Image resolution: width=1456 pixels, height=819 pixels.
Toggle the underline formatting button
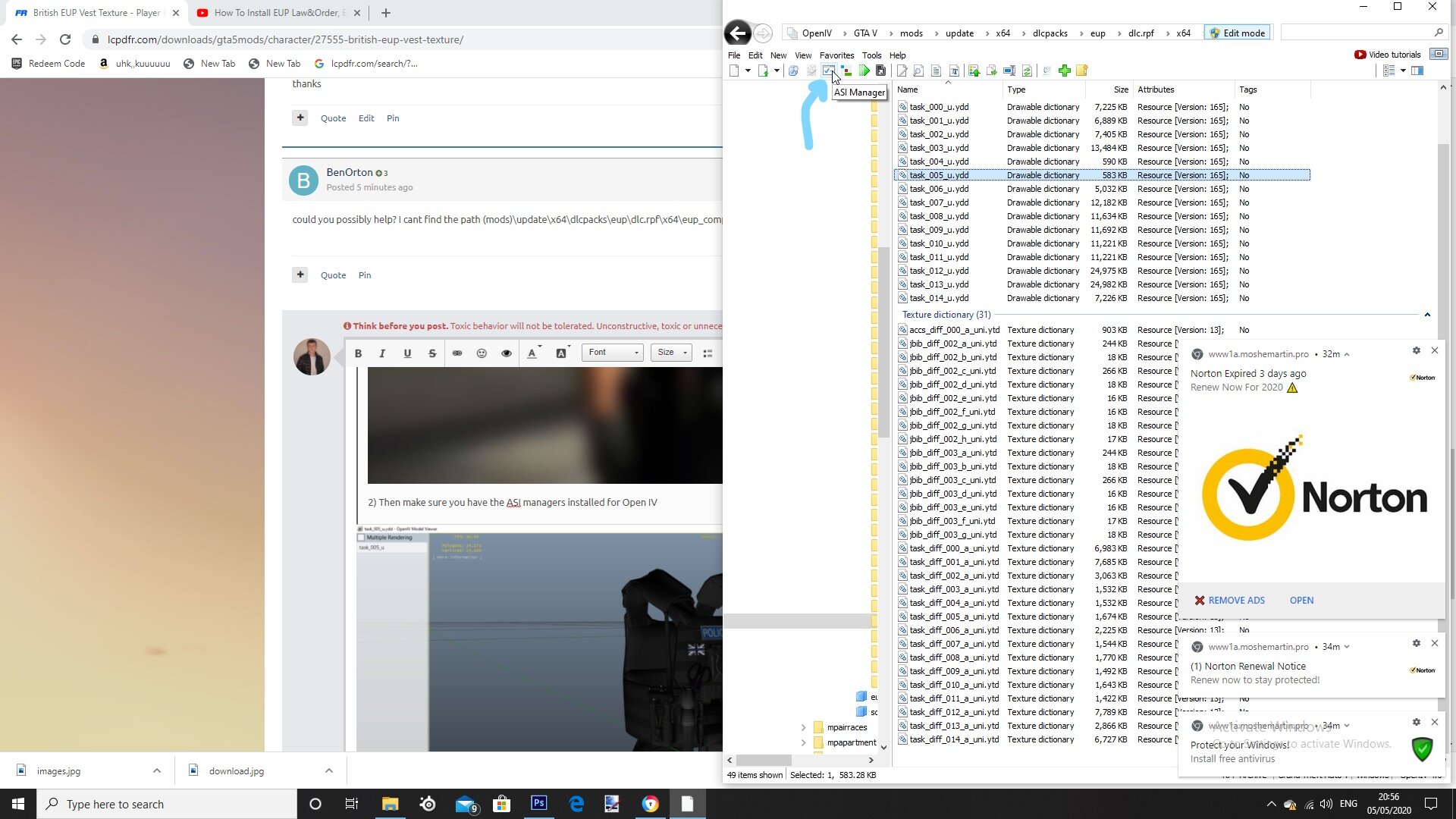point(407,353)
